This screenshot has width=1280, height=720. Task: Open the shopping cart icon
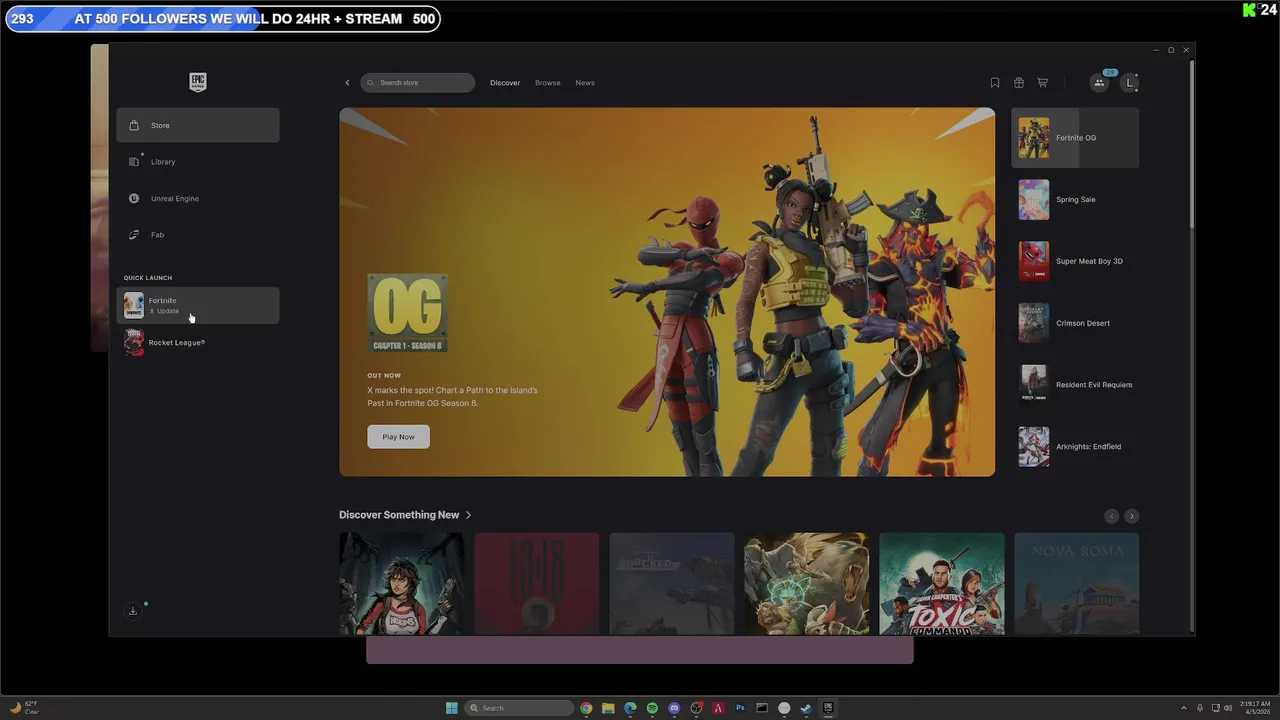point(1042,83)
